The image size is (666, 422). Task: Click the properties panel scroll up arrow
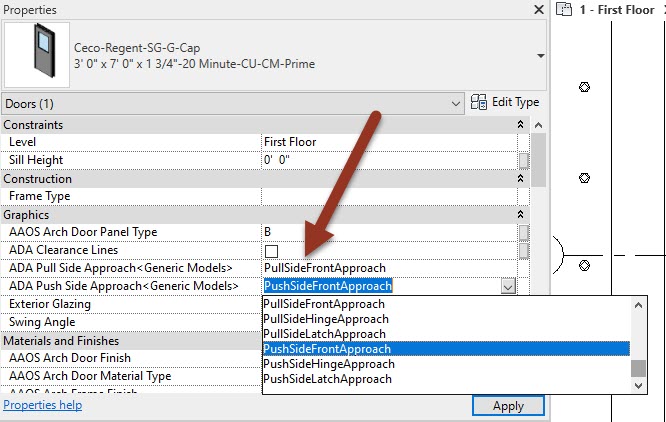(538, 125)
